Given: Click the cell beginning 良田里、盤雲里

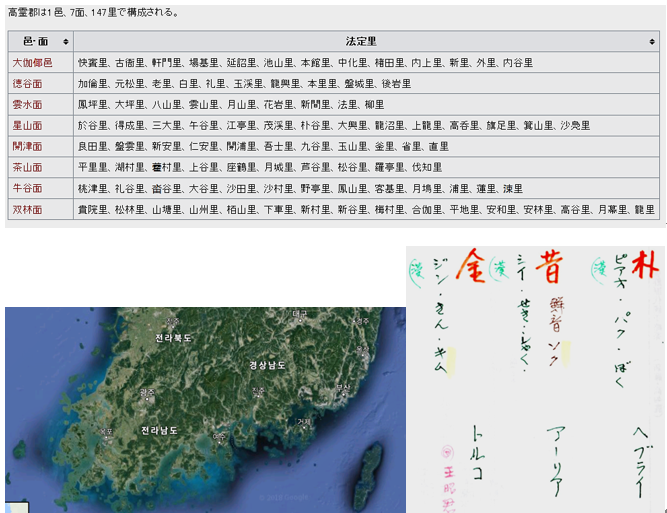Looking at the screenshot, I should [366, 147].
